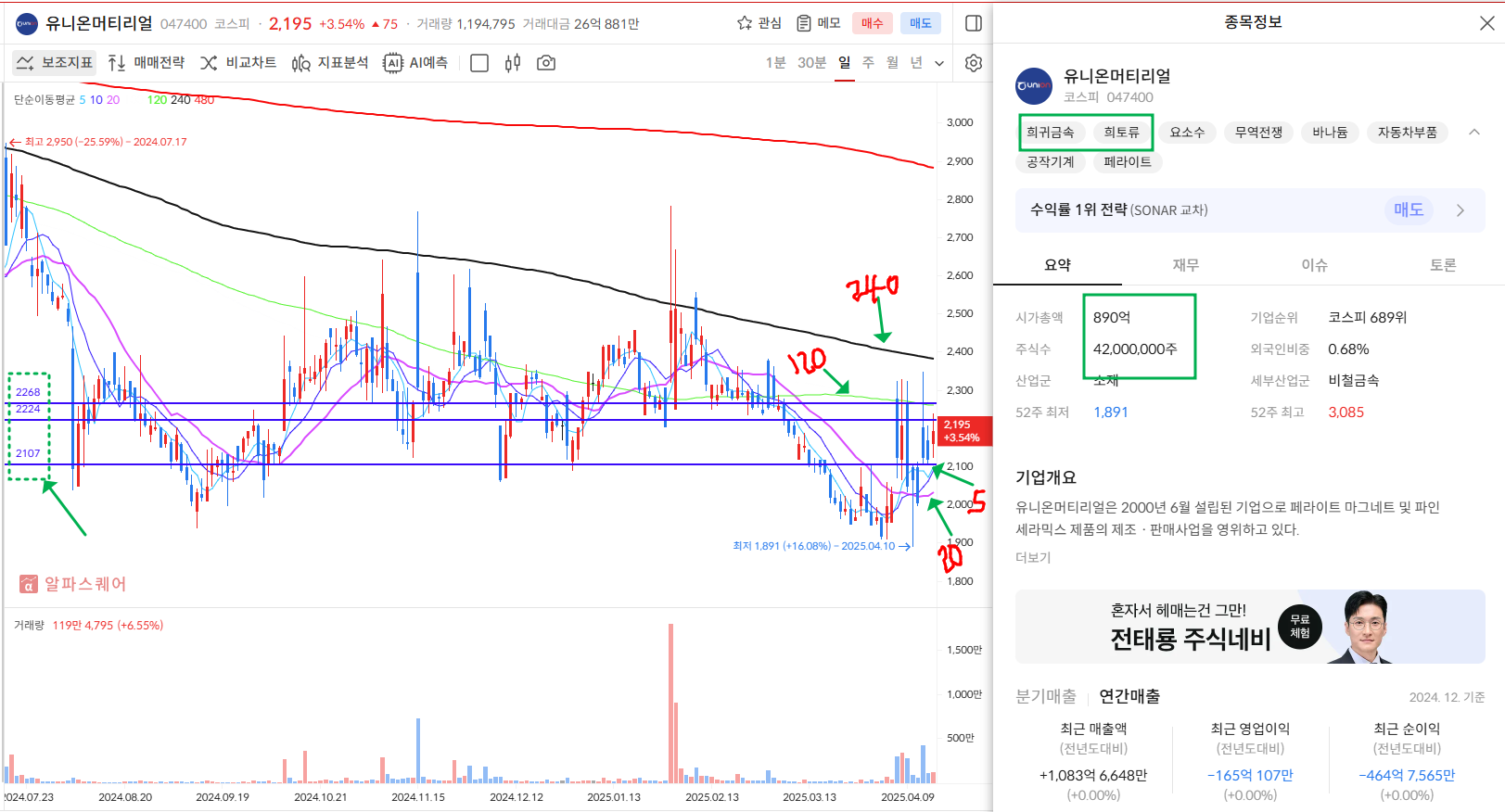Click the 공작기계 theme tag
This screenshot has height=812, width=1505.
1051,162
